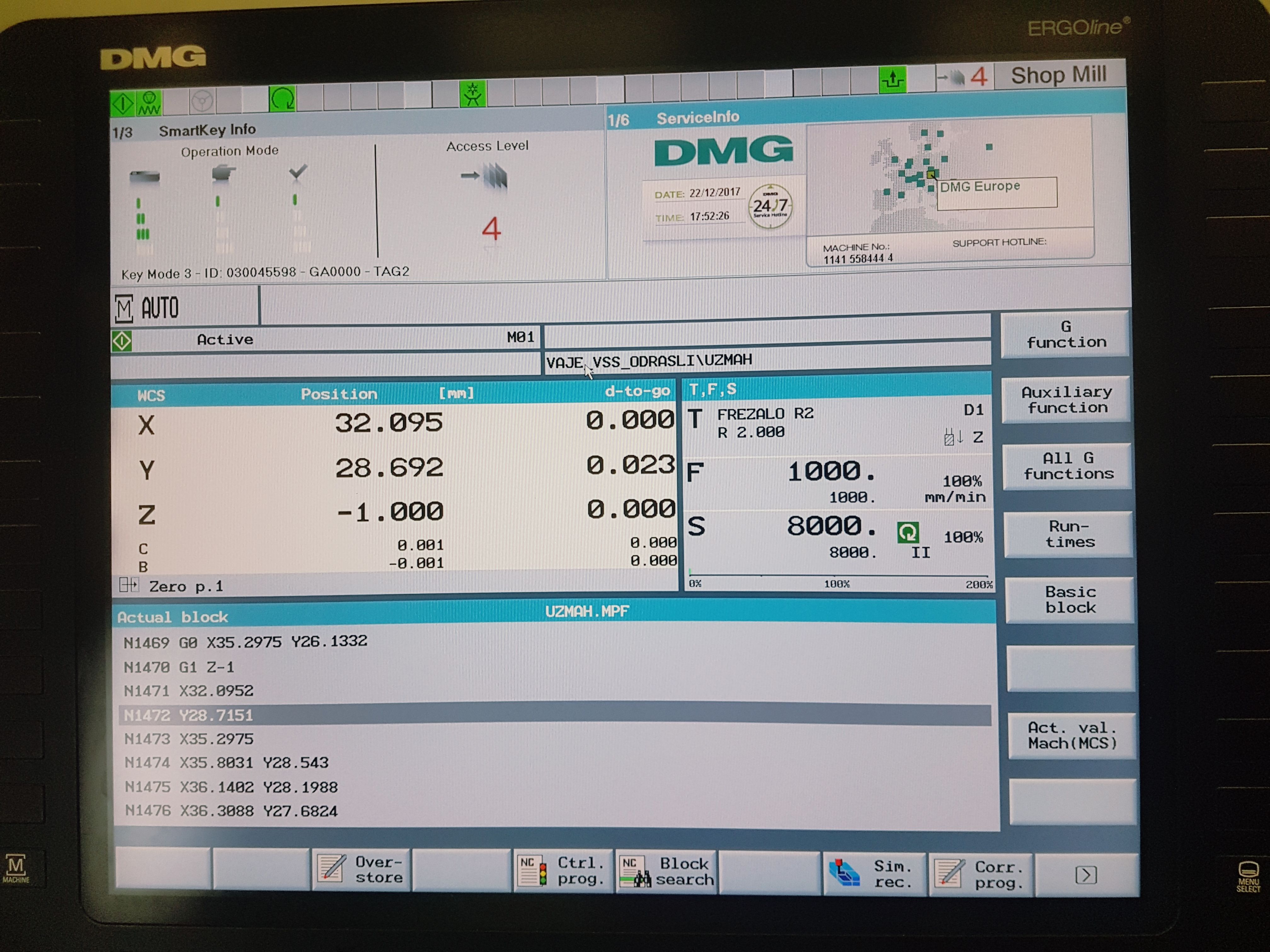Open the Overstore softkey
This screenshot has width=1270, height=952.
pyautogui.click(x=361, y=870)
